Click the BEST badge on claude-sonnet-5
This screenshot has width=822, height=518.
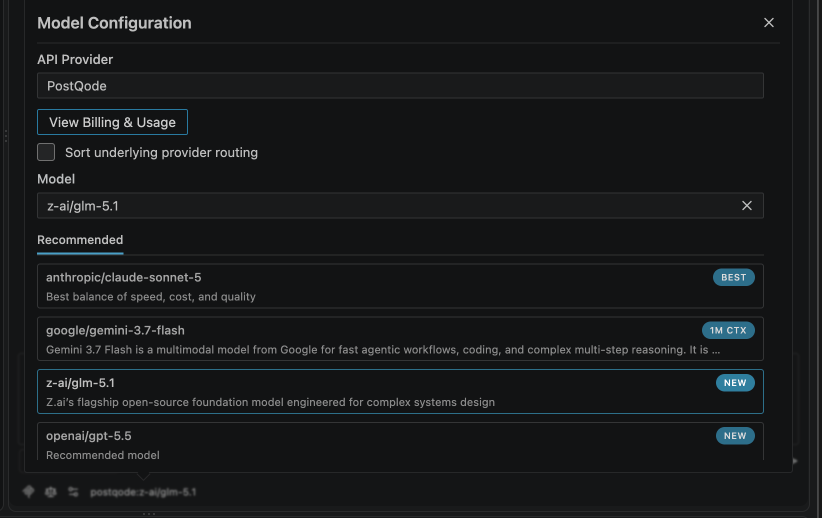click(733, 277)
